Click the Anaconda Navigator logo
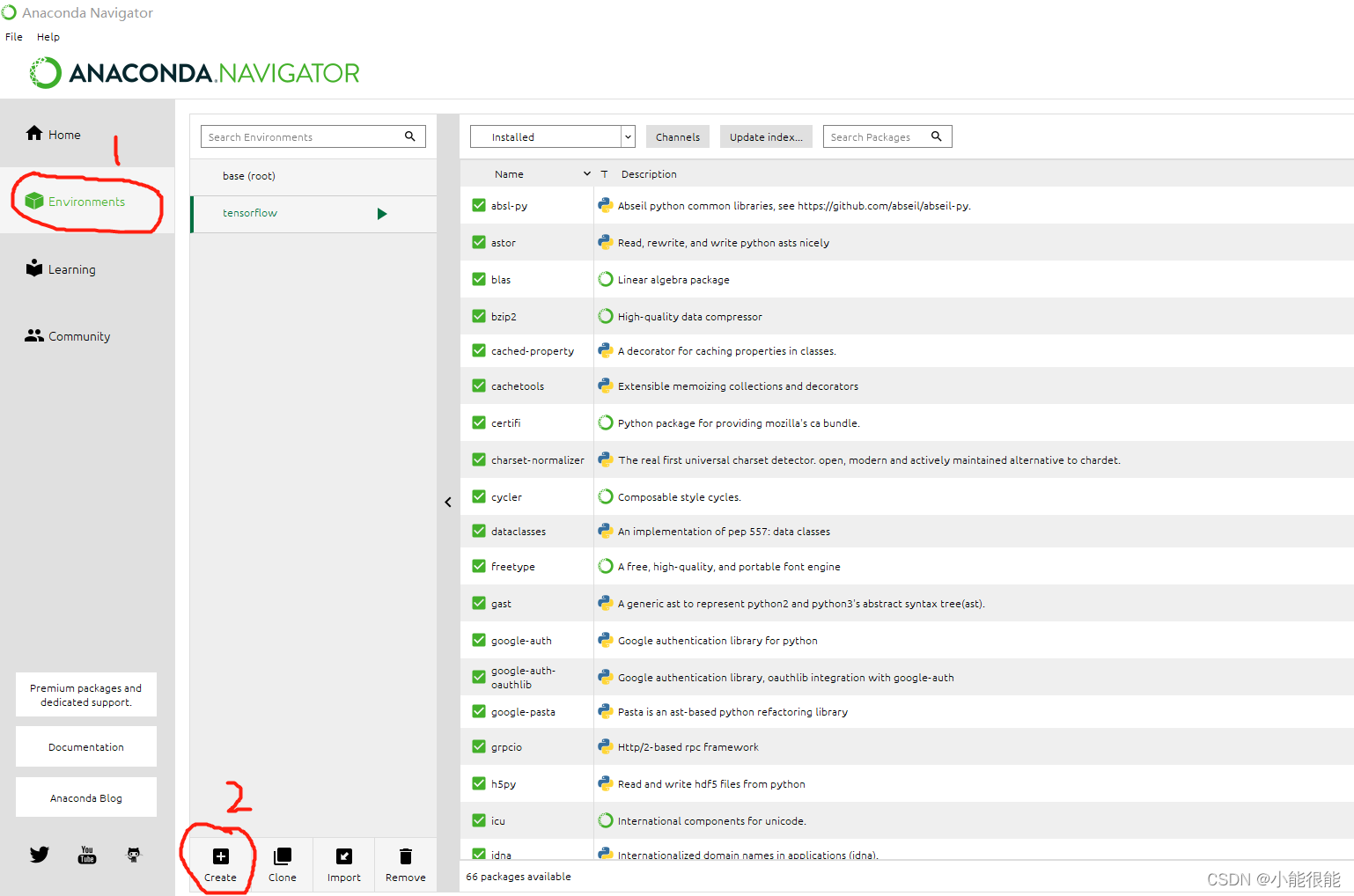This screenshot has width=1354, height=896. pos(195,72)
